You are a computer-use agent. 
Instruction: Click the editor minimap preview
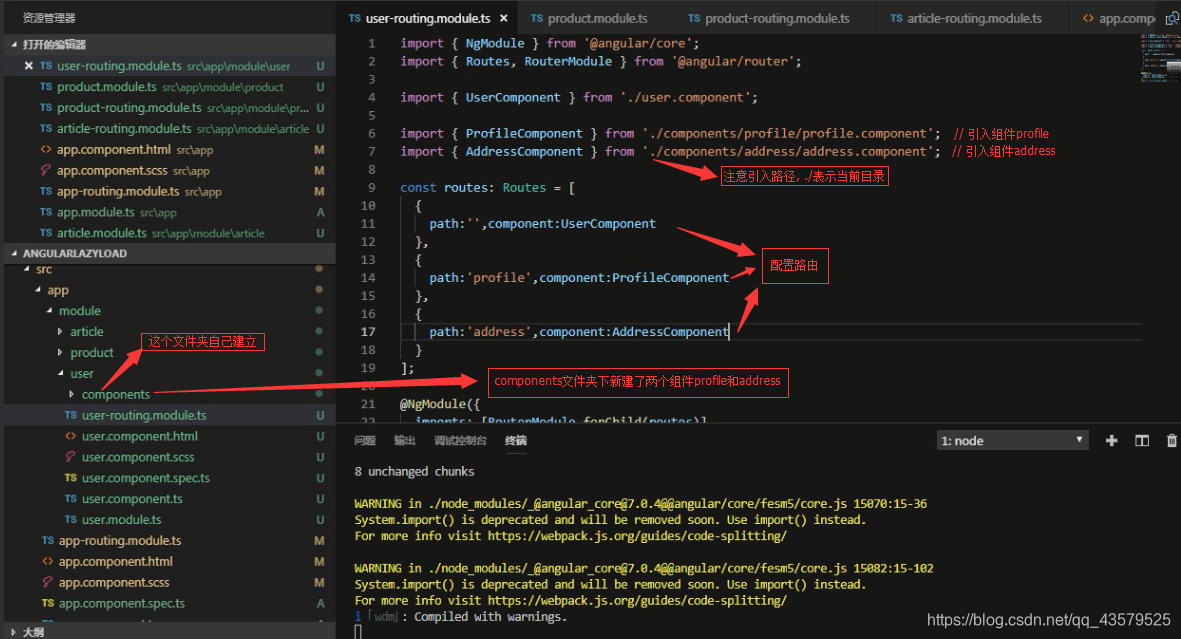(x=1161, y=59)
